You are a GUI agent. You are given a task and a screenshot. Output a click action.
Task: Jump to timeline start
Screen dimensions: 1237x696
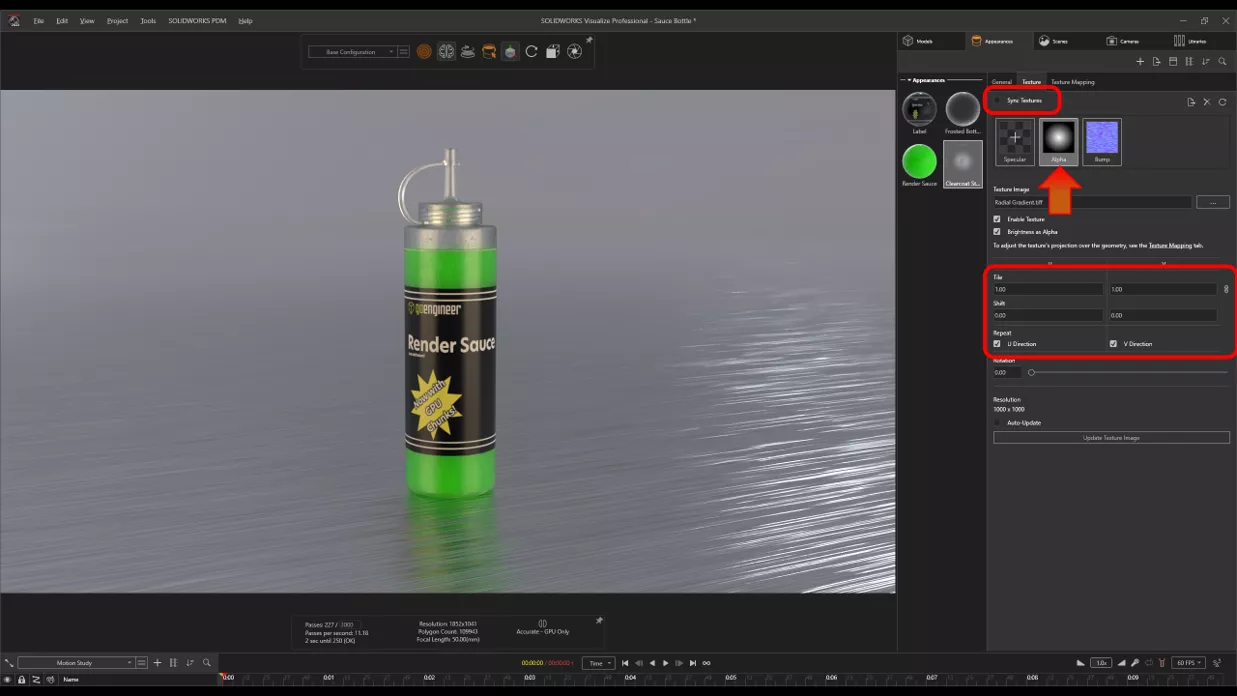click(x=625, y=663)
